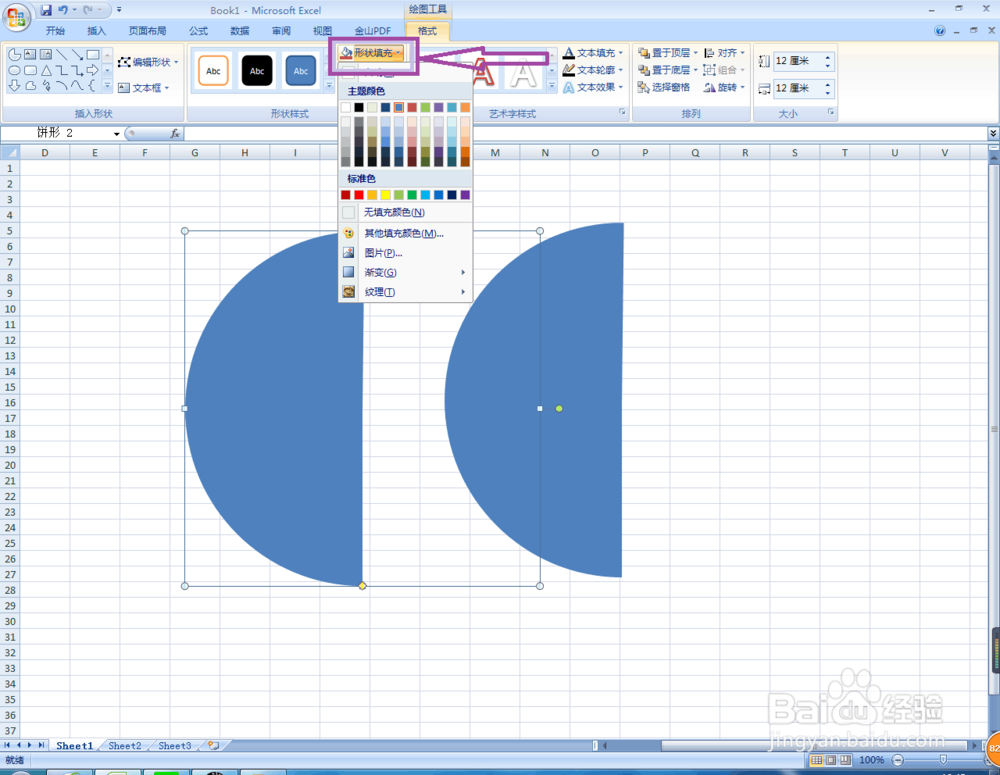Click the Select All corner cell
This screenshot has height=775, width=1000.
click(10, 153)
